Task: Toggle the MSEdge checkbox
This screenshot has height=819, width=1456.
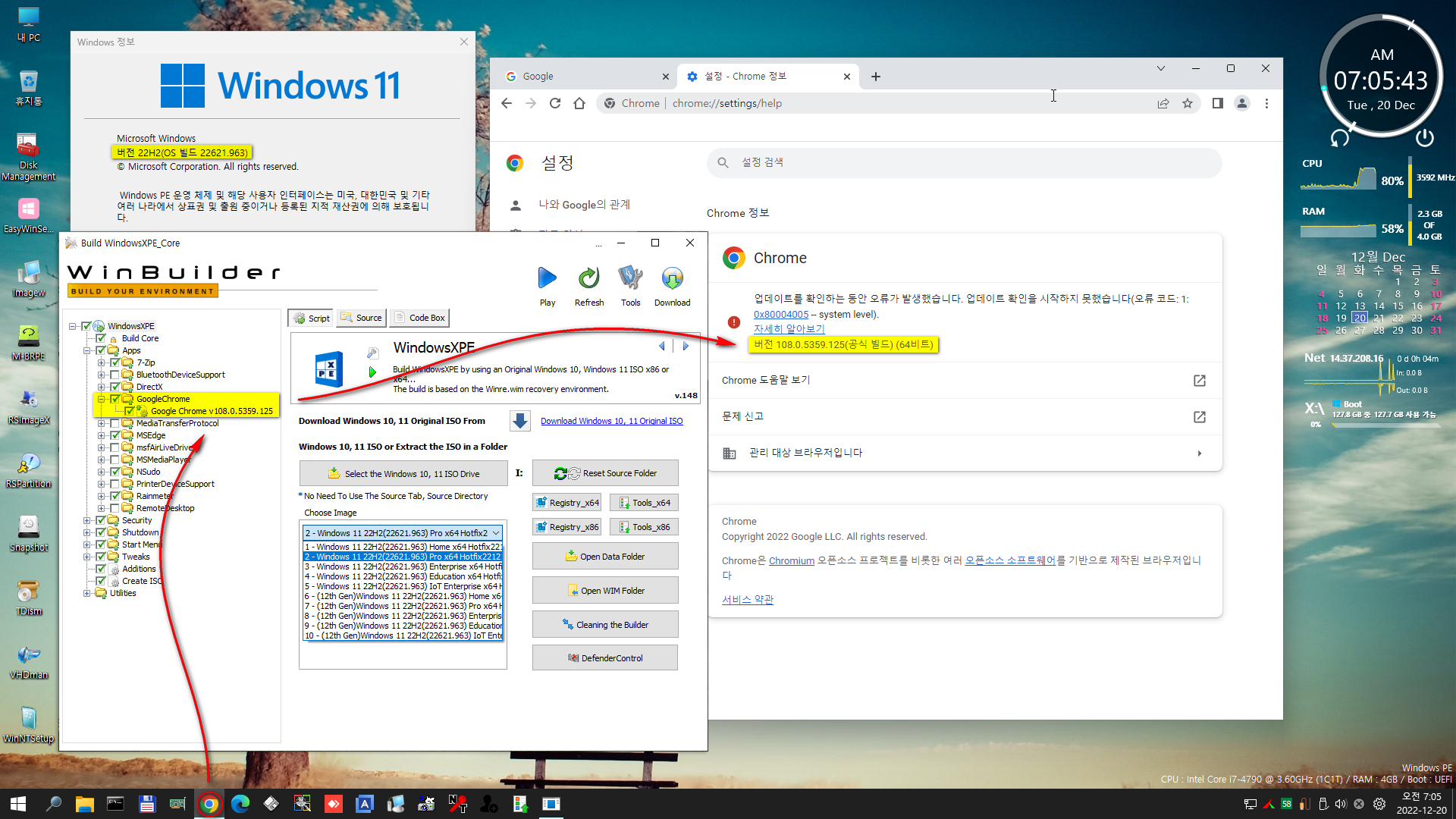Action: tap(115, 435)
